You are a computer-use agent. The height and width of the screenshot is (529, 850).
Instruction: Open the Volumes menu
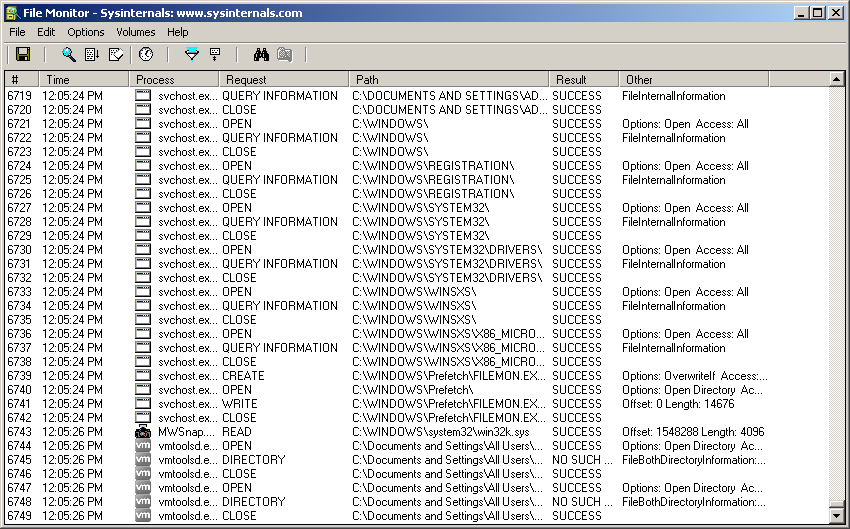click(x=135, y=32)
